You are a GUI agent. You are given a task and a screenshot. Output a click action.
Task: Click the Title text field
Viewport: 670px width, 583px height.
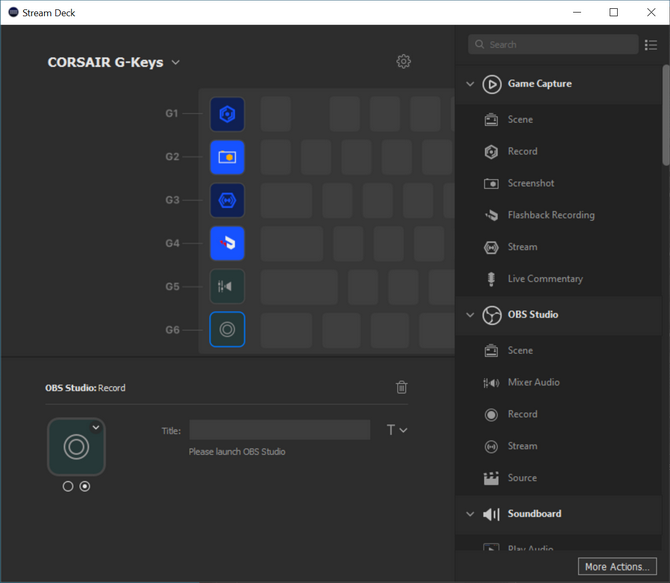[280, 430]
